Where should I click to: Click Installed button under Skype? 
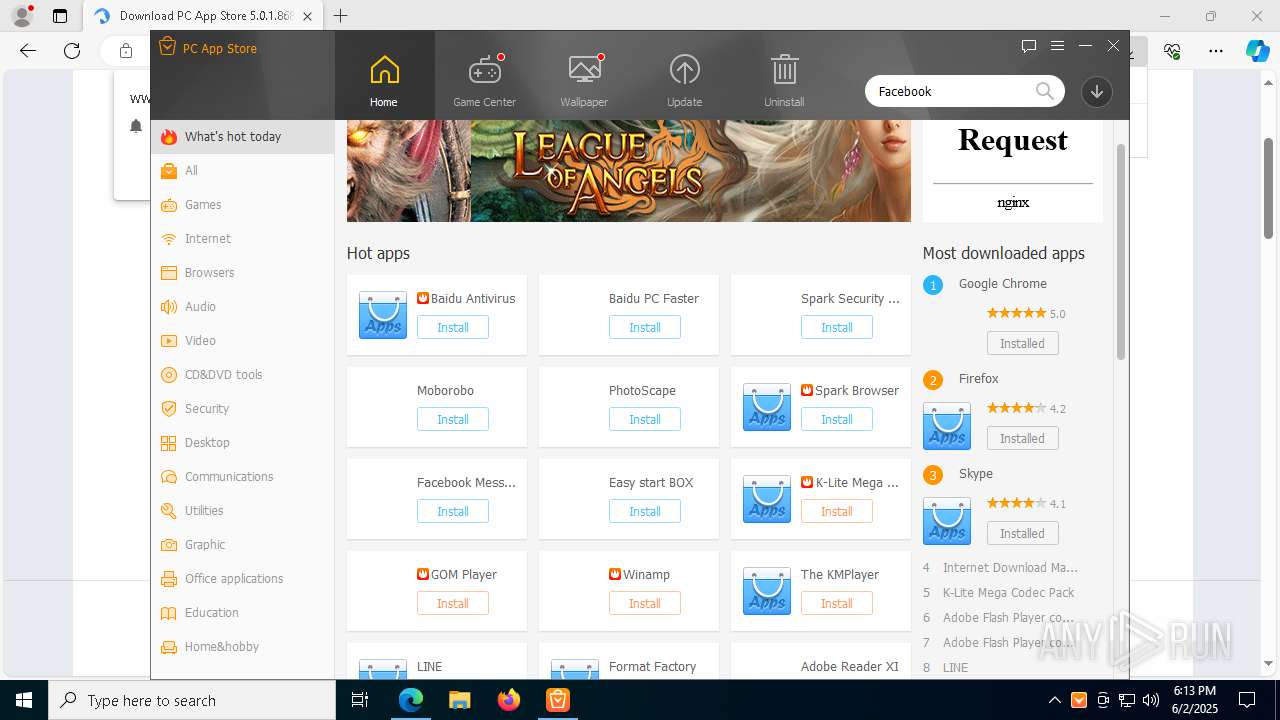click(x=1023, y=534)
